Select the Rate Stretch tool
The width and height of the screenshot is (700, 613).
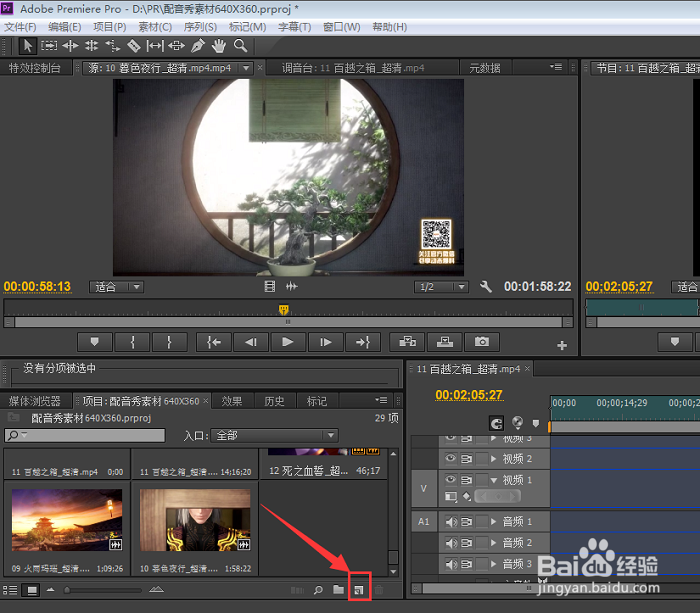pos(112,46)
